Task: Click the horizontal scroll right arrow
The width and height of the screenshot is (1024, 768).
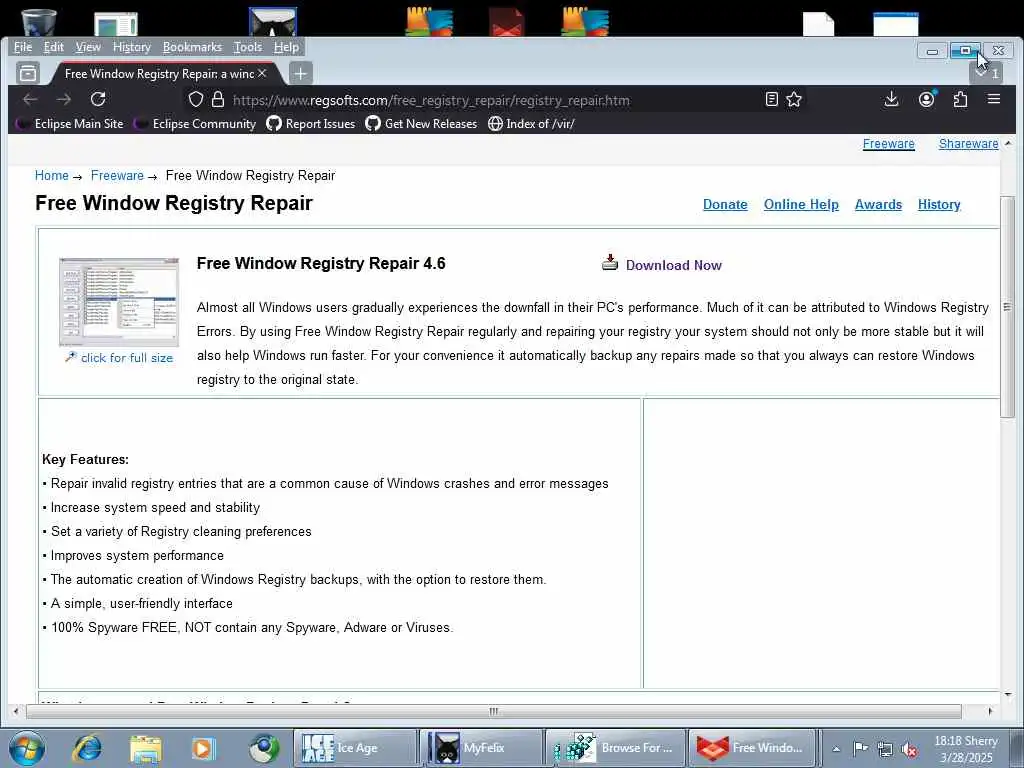Action: pos(990,711)
